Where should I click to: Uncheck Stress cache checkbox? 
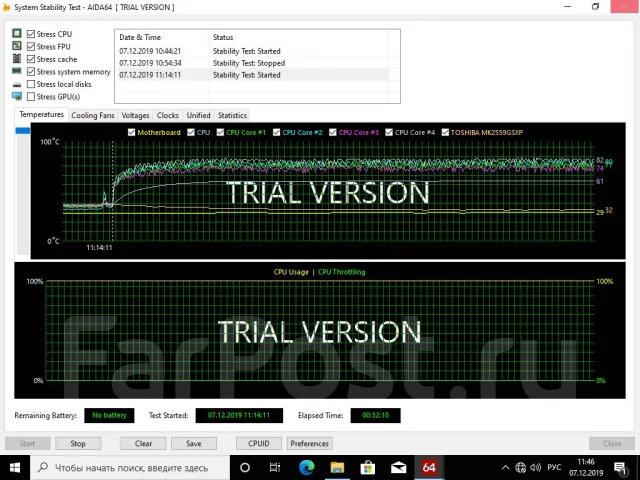point(31,59)
